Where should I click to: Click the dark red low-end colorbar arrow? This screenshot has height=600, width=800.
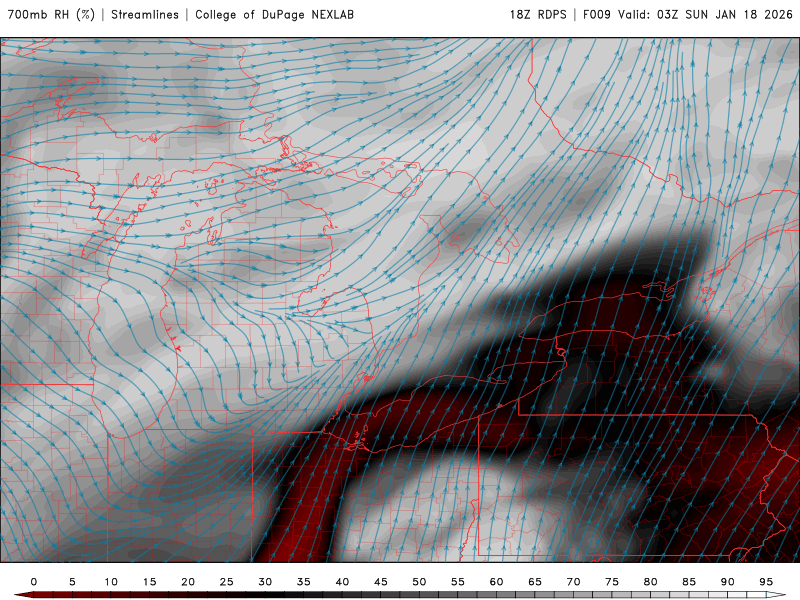pyautogui.click(x=23, y=595)
